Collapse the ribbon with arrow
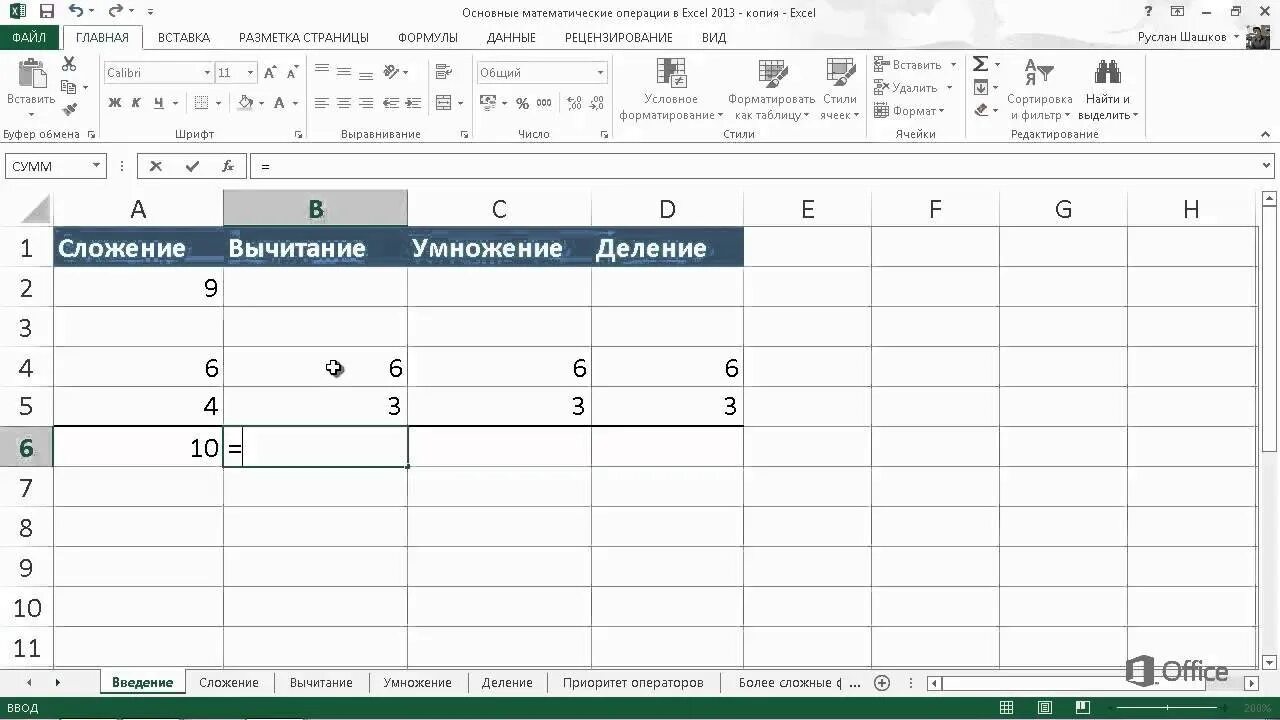The width and height of the screenshot is (1280, 720). tap(1267, 134)
